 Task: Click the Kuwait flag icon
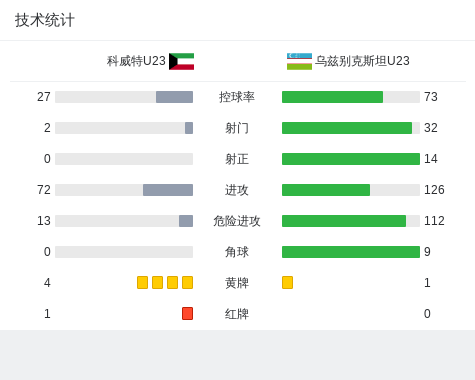pos(181,61)
